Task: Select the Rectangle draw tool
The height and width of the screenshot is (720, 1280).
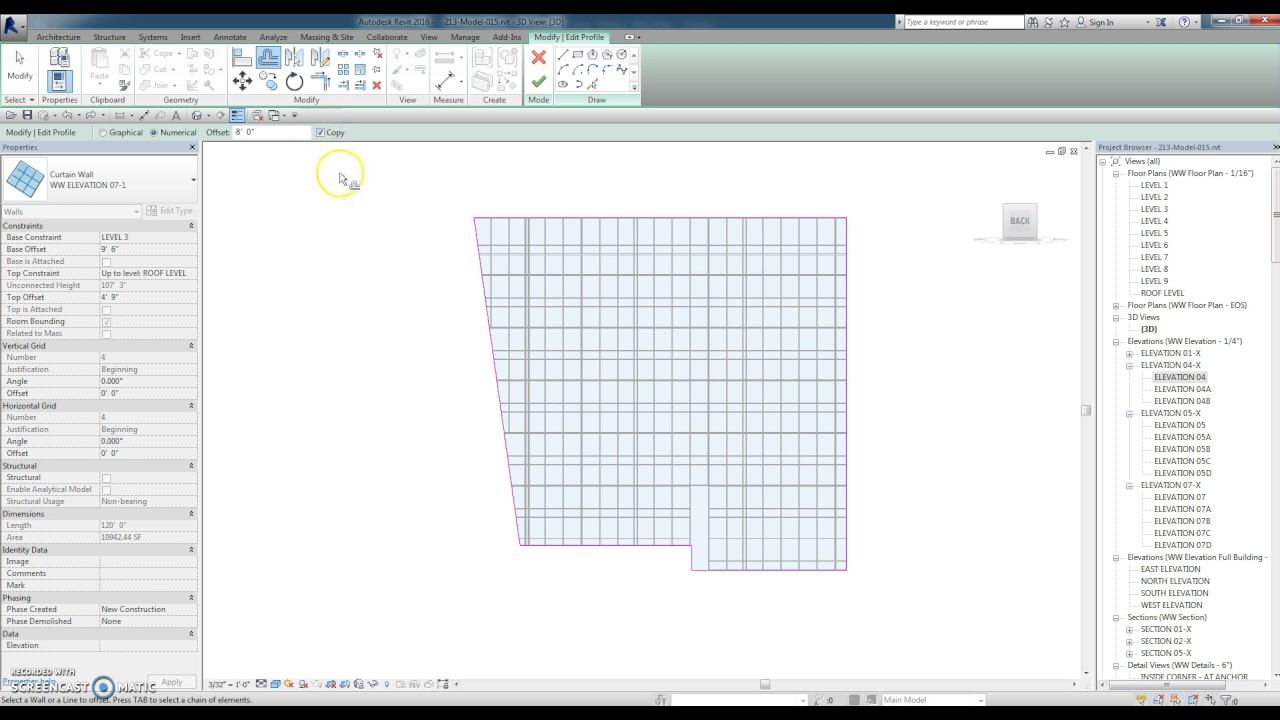Action: click(x=578, y=54)
